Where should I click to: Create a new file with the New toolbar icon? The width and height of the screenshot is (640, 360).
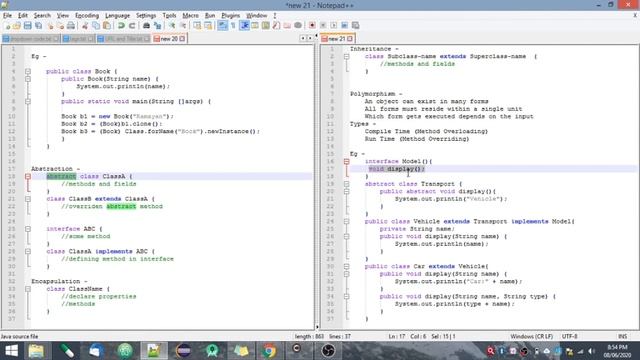7,26
